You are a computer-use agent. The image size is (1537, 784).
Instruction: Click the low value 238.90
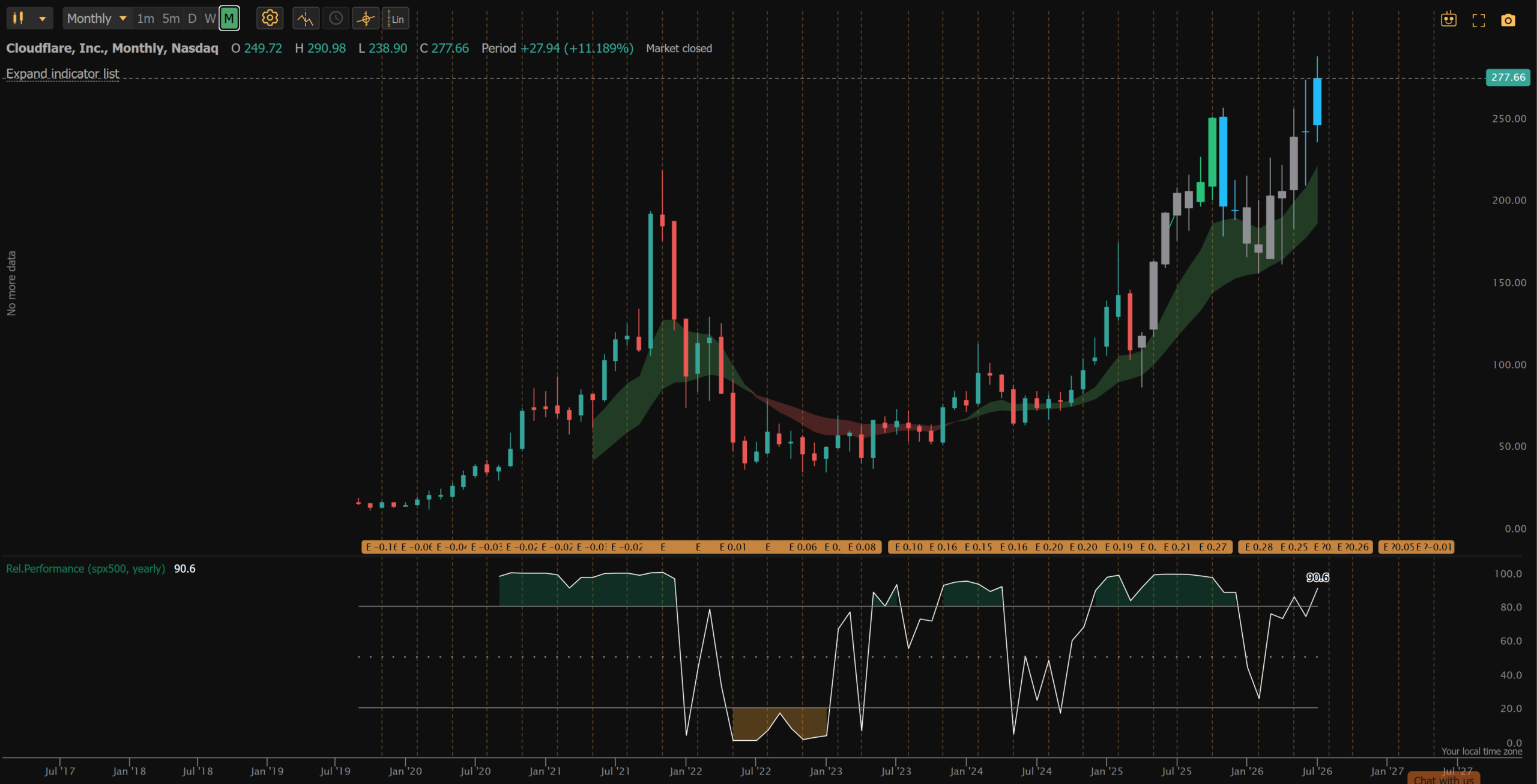(x=388, y=49)
